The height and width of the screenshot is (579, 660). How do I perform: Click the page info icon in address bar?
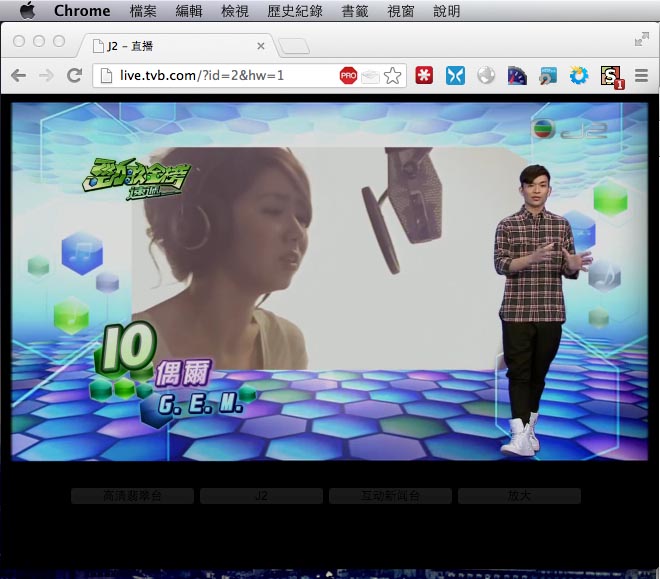point(106,76)
